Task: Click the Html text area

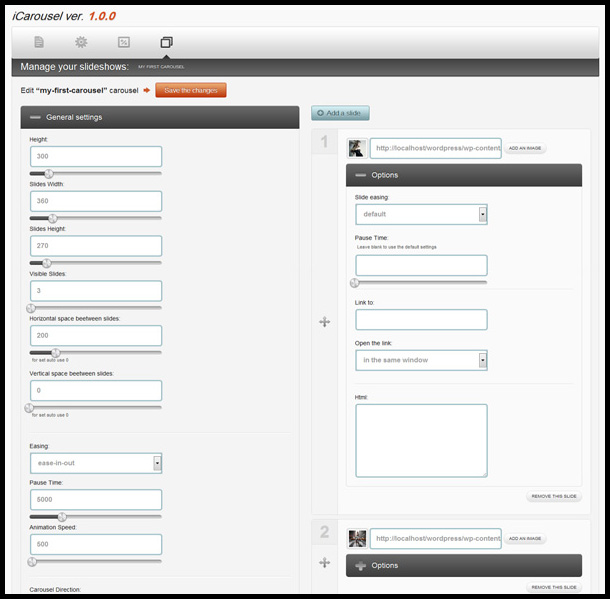Action: (x=421, y=441)
